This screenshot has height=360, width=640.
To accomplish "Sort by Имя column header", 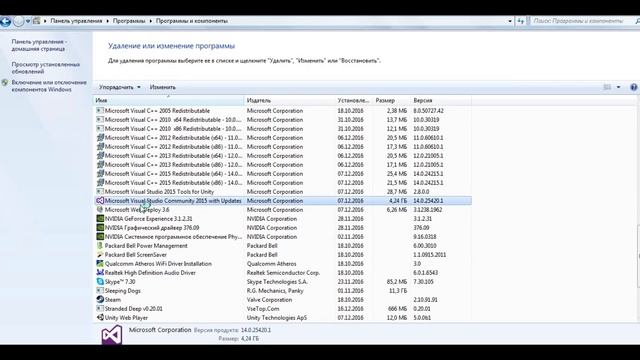I will [169, 100].
